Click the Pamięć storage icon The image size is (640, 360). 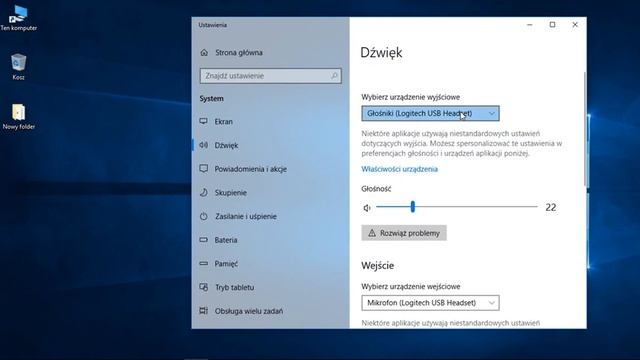pyautogui.click(x=203, y=263)
